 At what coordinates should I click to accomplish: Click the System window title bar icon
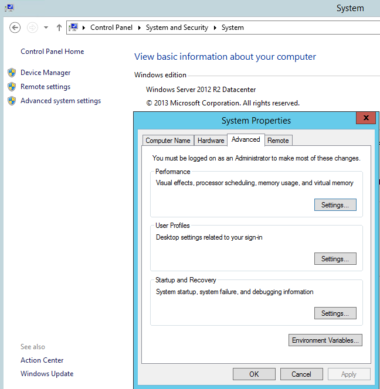[9, 7]
